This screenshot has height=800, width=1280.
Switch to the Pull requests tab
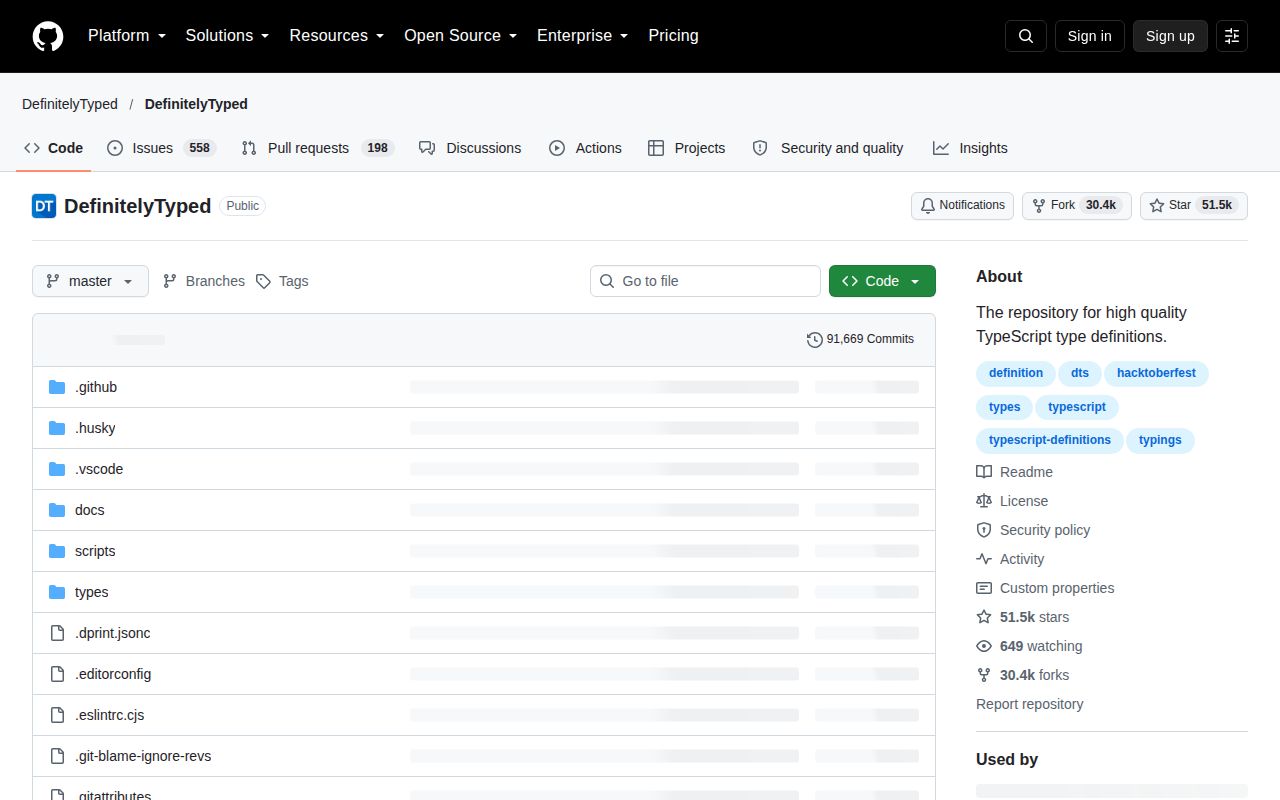click(318, 148)
